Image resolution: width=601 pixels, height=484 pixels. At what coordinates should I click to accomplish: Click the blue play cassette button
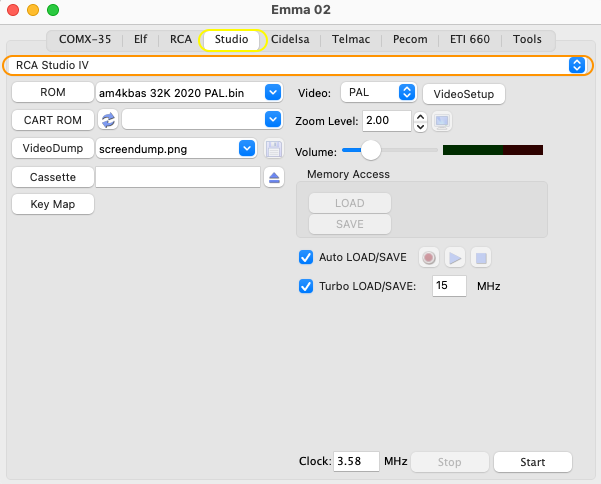coord(455,258)
